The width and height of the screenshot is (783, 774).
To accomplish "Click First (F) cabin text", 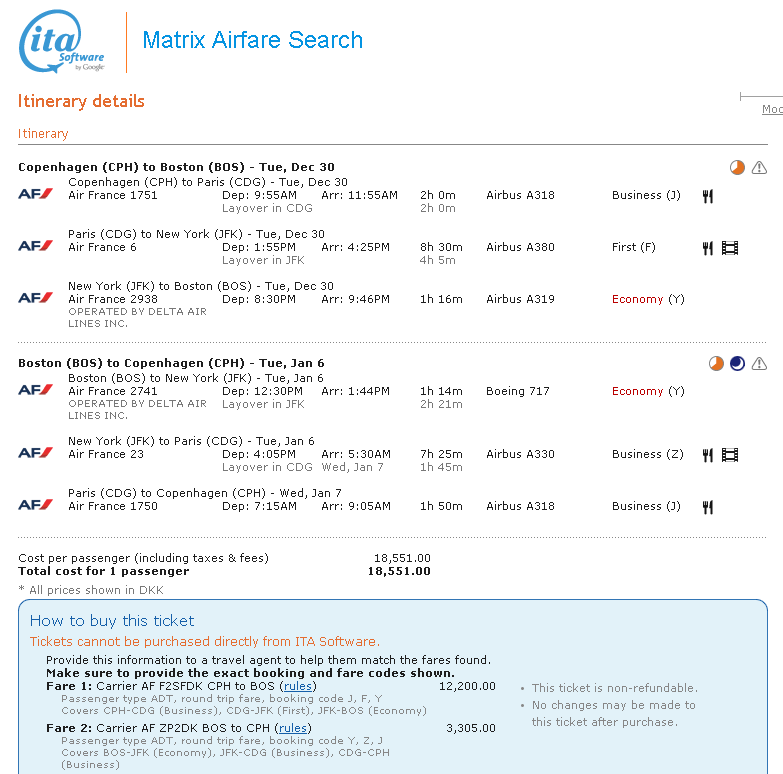I will point(634,247).
